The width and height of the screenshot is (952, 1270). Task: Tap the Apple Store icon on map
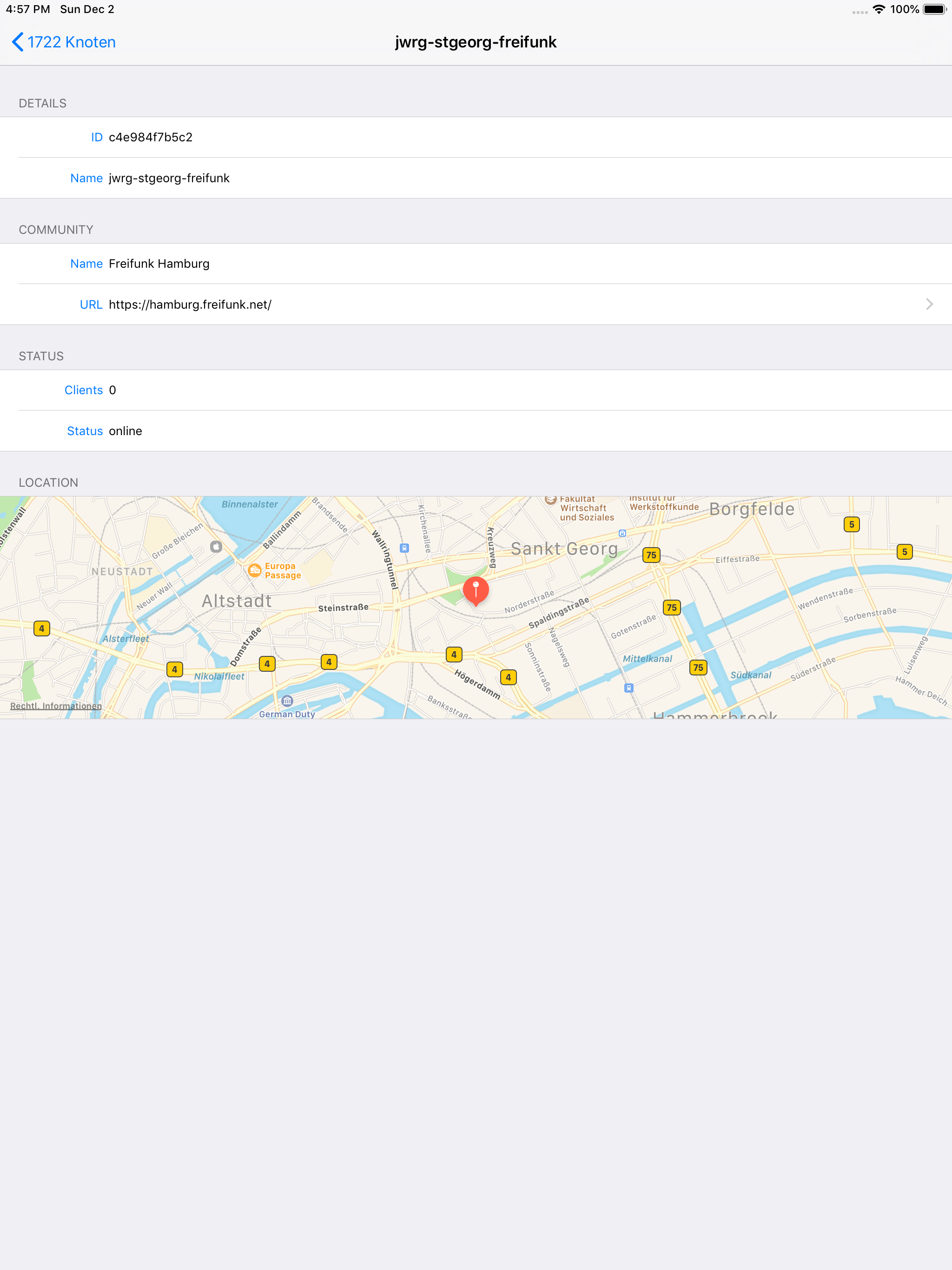pos(216,547)
